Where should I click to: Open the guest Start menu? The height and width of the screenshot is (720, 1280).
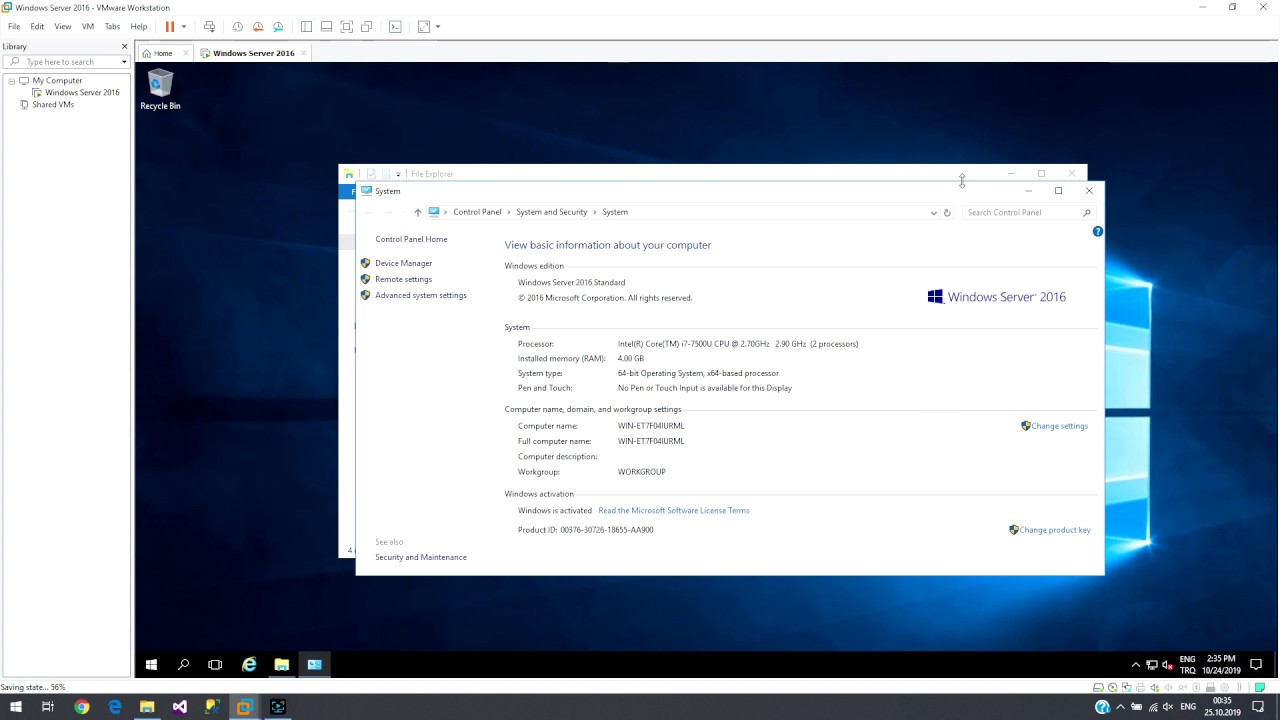[151, 664]
